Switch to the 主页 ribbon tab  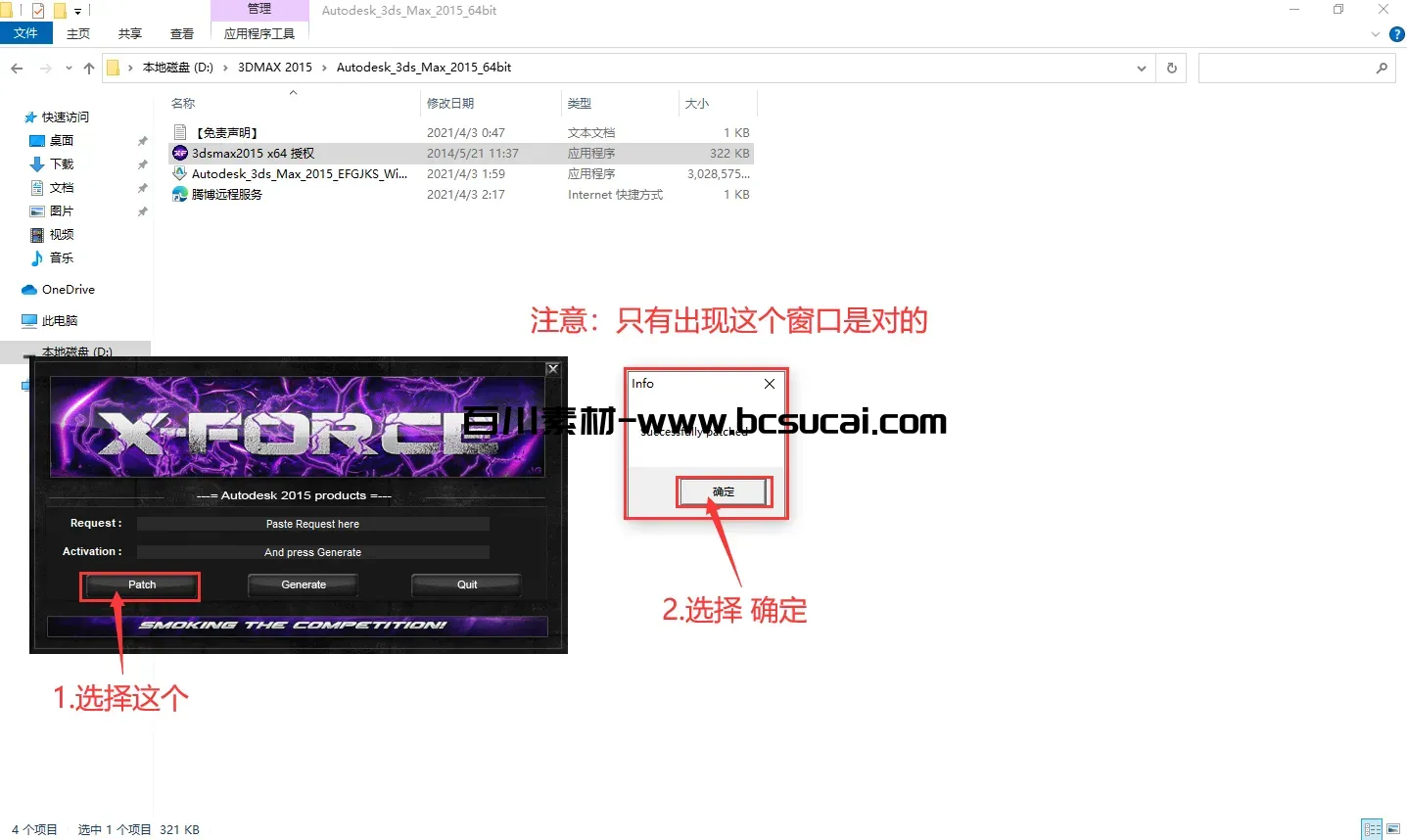[78, 33]
